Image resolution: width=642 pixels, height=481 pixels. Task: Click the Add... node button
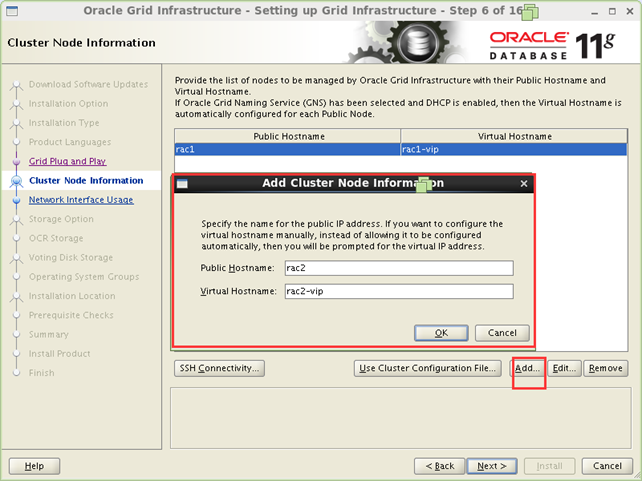coord(527,368)
